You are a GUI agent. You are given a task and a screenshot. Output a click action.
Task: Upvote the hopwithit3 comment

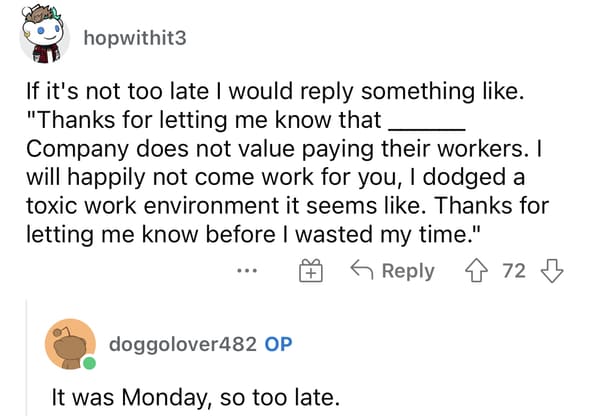476,271
